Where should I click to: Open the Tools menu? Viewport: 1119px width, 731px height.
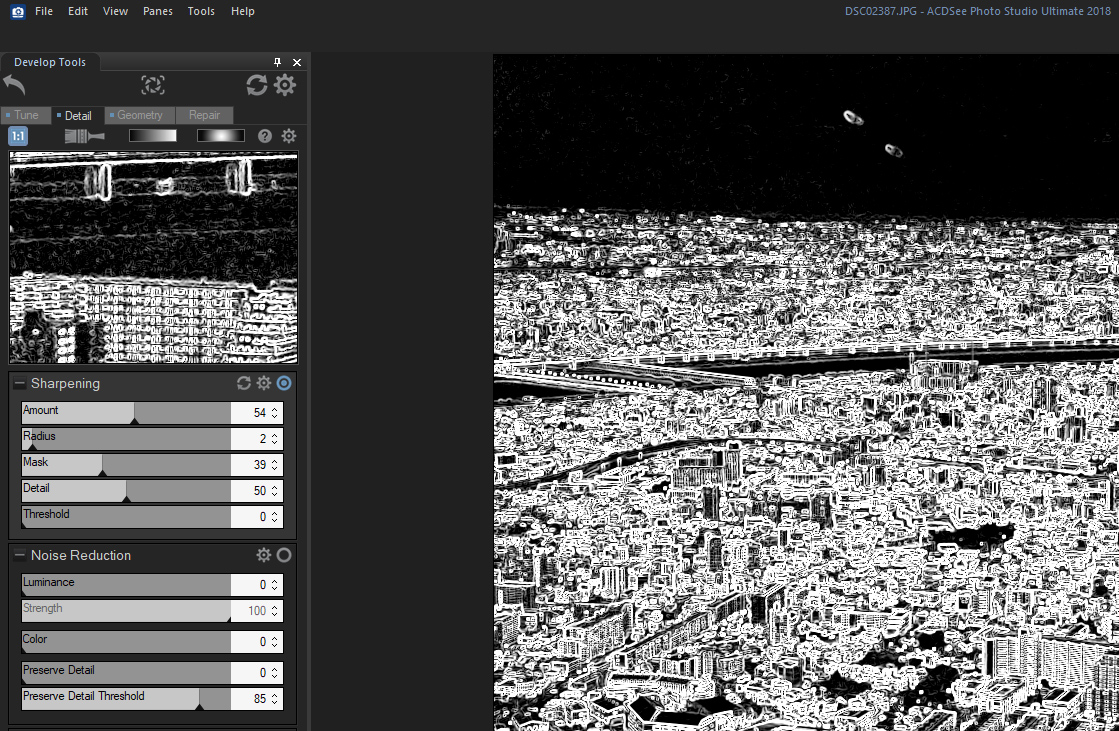point(201,11)
